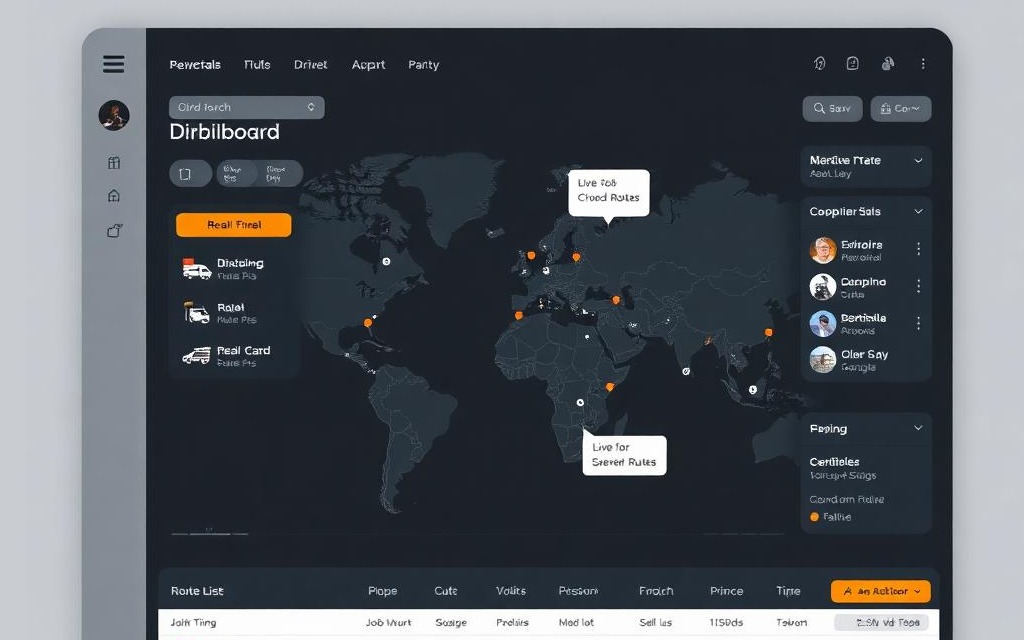Click the square view icon button
The width and height of the screenshot is (1024, 640).
coord(190,174)
